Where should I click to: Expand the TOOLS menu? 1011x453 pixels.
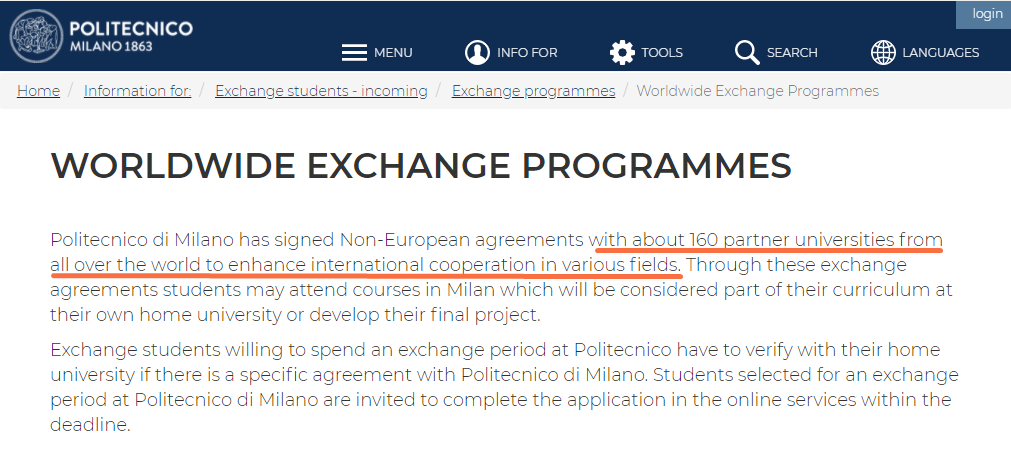click(662, 53)
